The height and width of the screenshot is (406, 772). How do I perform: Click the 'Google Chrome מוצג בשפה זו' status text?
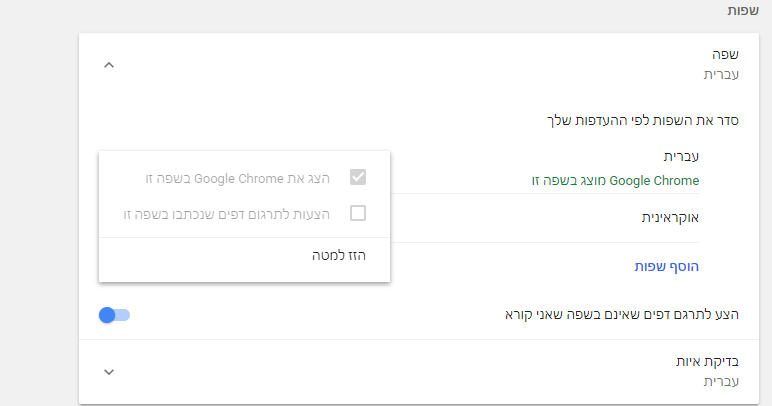click(615, 181)
